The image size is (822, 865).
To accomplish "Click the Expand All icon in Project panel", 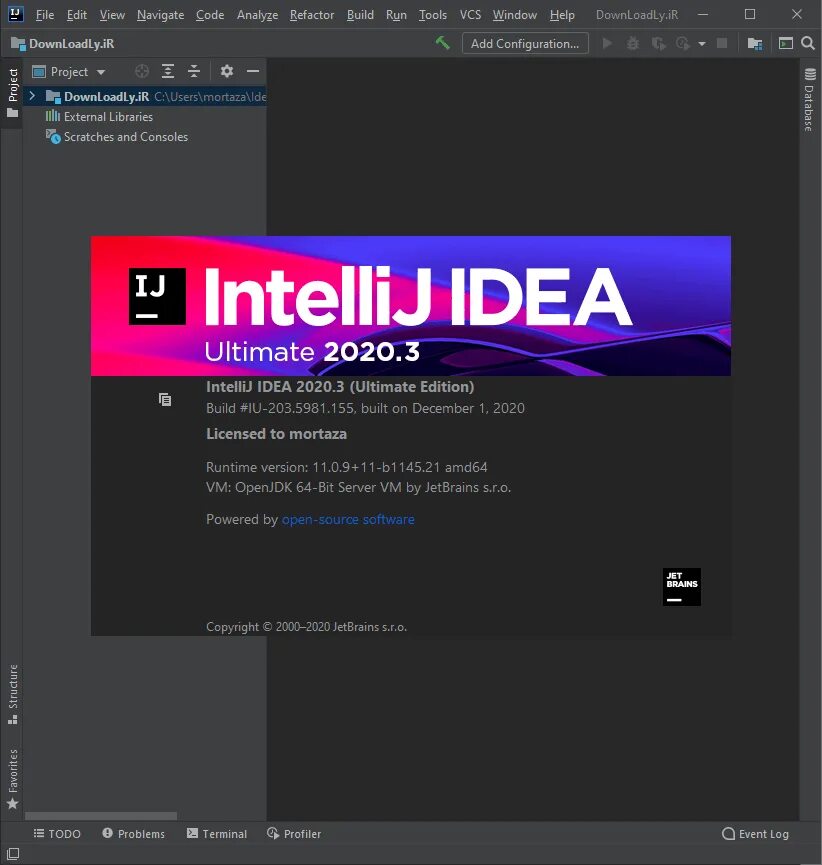I will tap(168, 71).
